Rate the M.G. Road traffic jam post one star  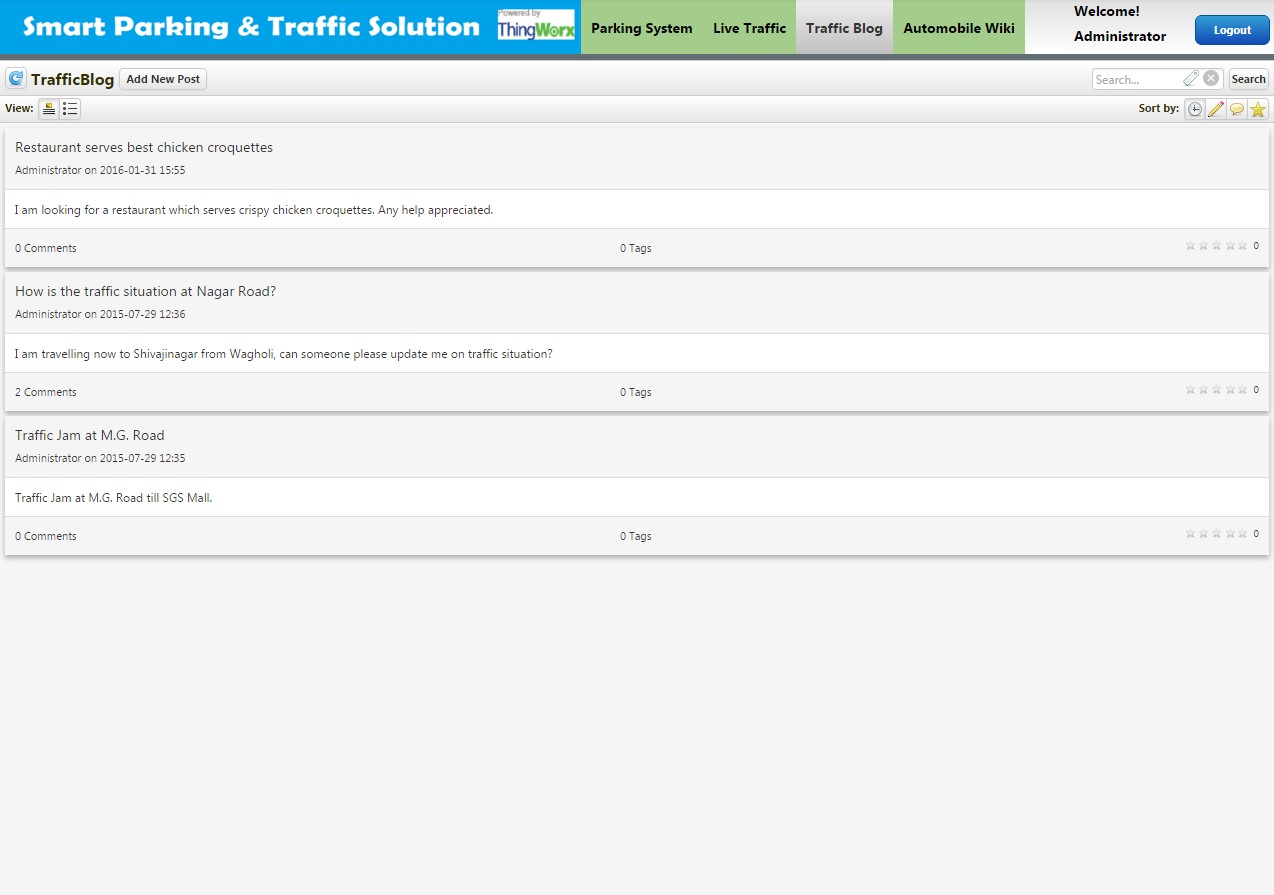pos(1191,533)
